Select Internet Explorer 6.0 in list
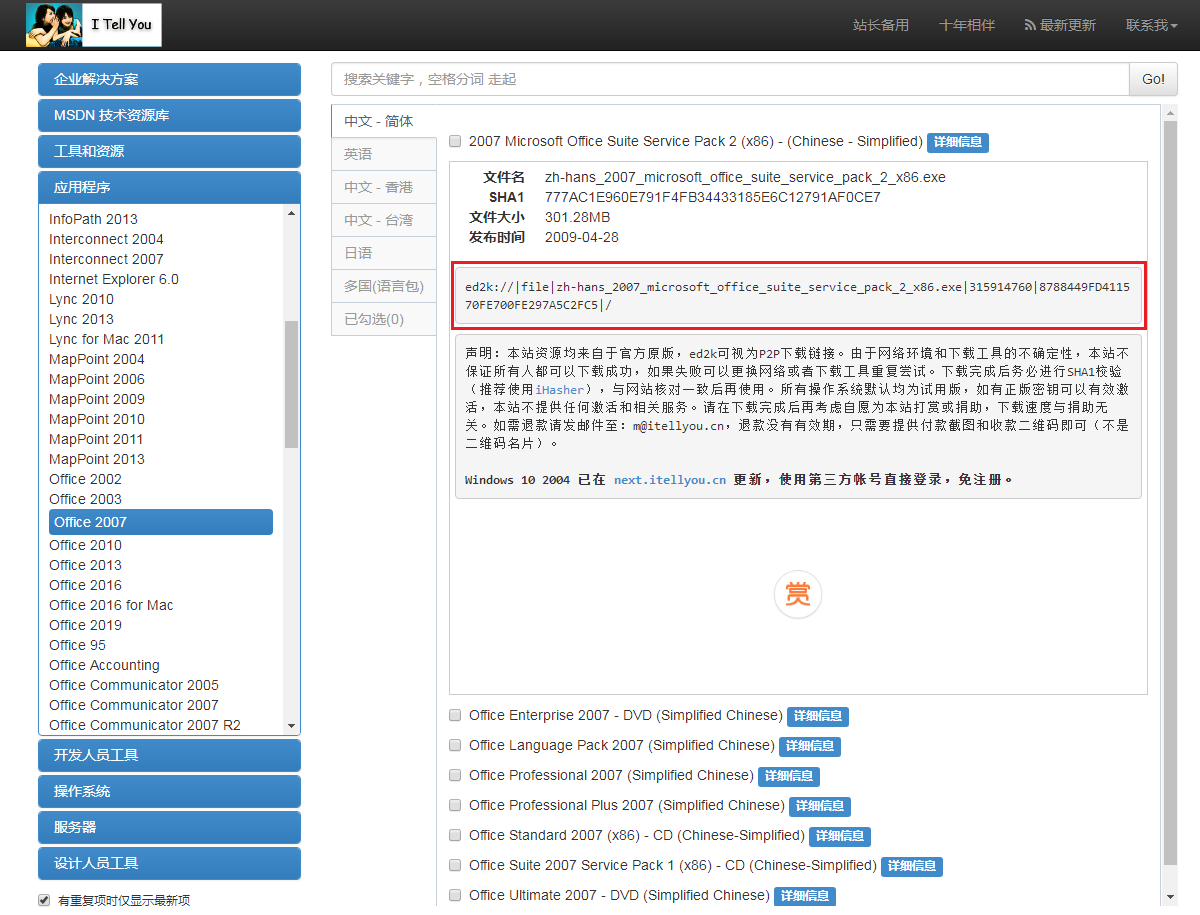 [114, 279]
